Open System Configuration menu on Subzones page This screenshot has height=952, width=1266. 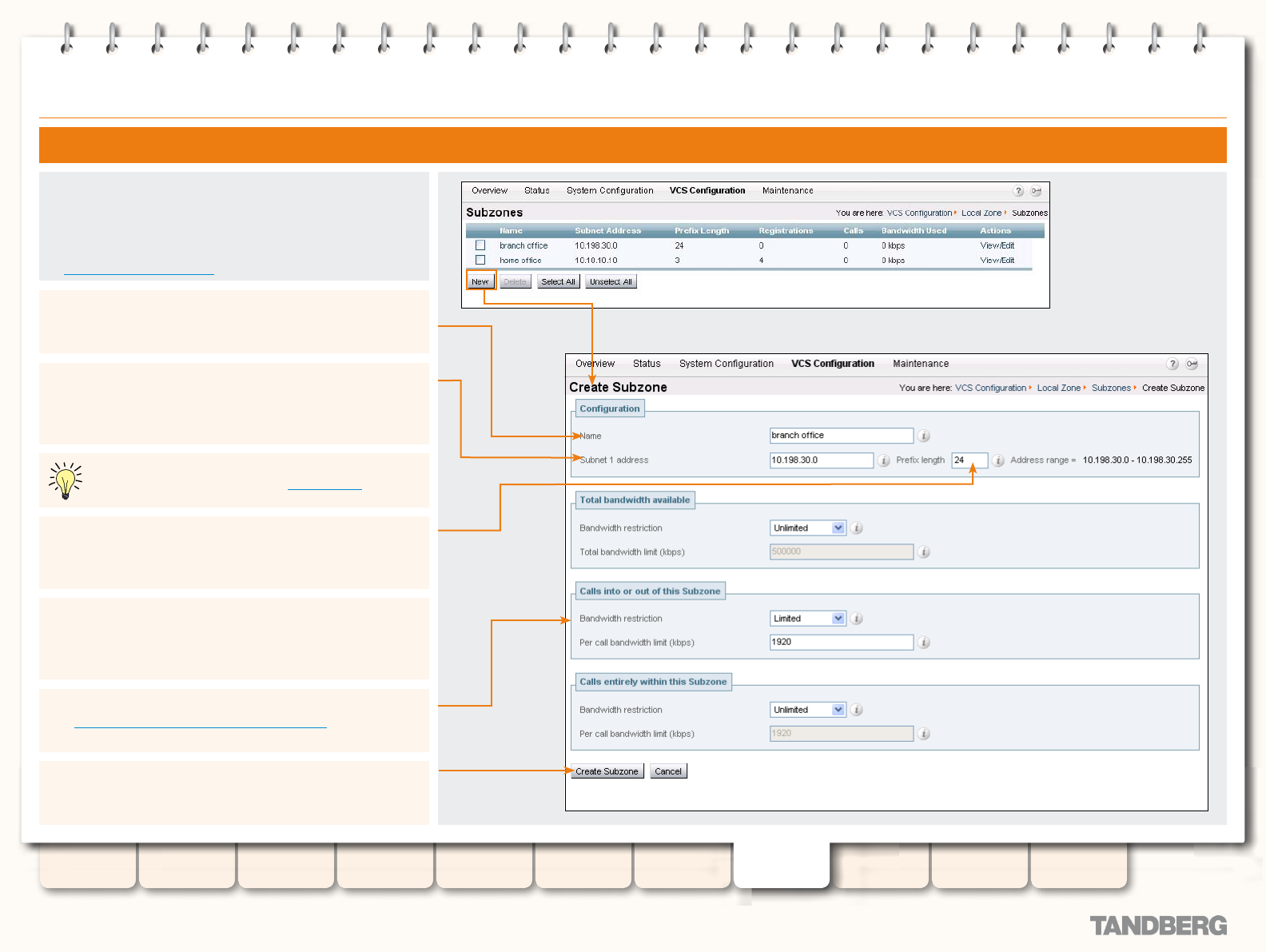[x=610, y=191]
